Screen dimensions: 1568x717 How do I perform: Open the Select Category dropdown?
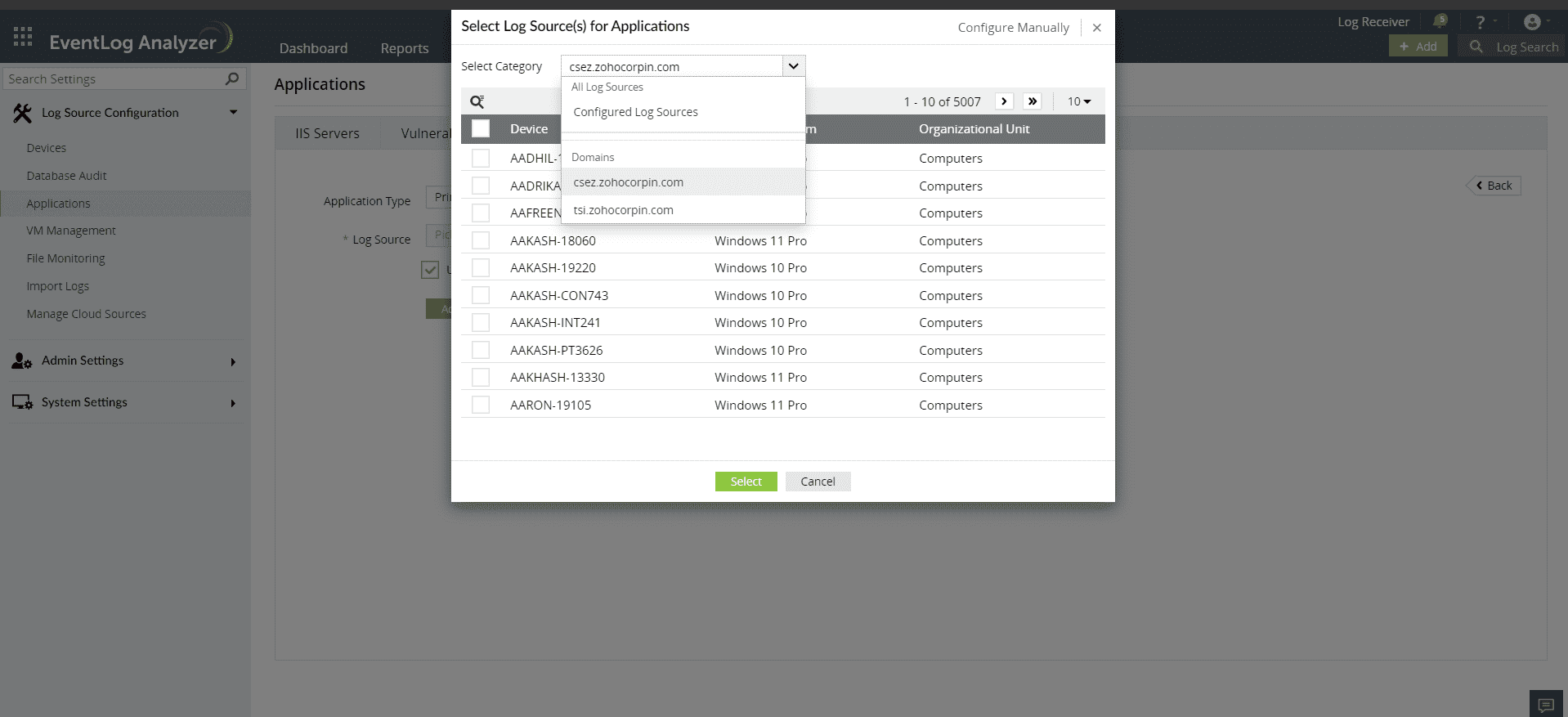tap(791, 65)
